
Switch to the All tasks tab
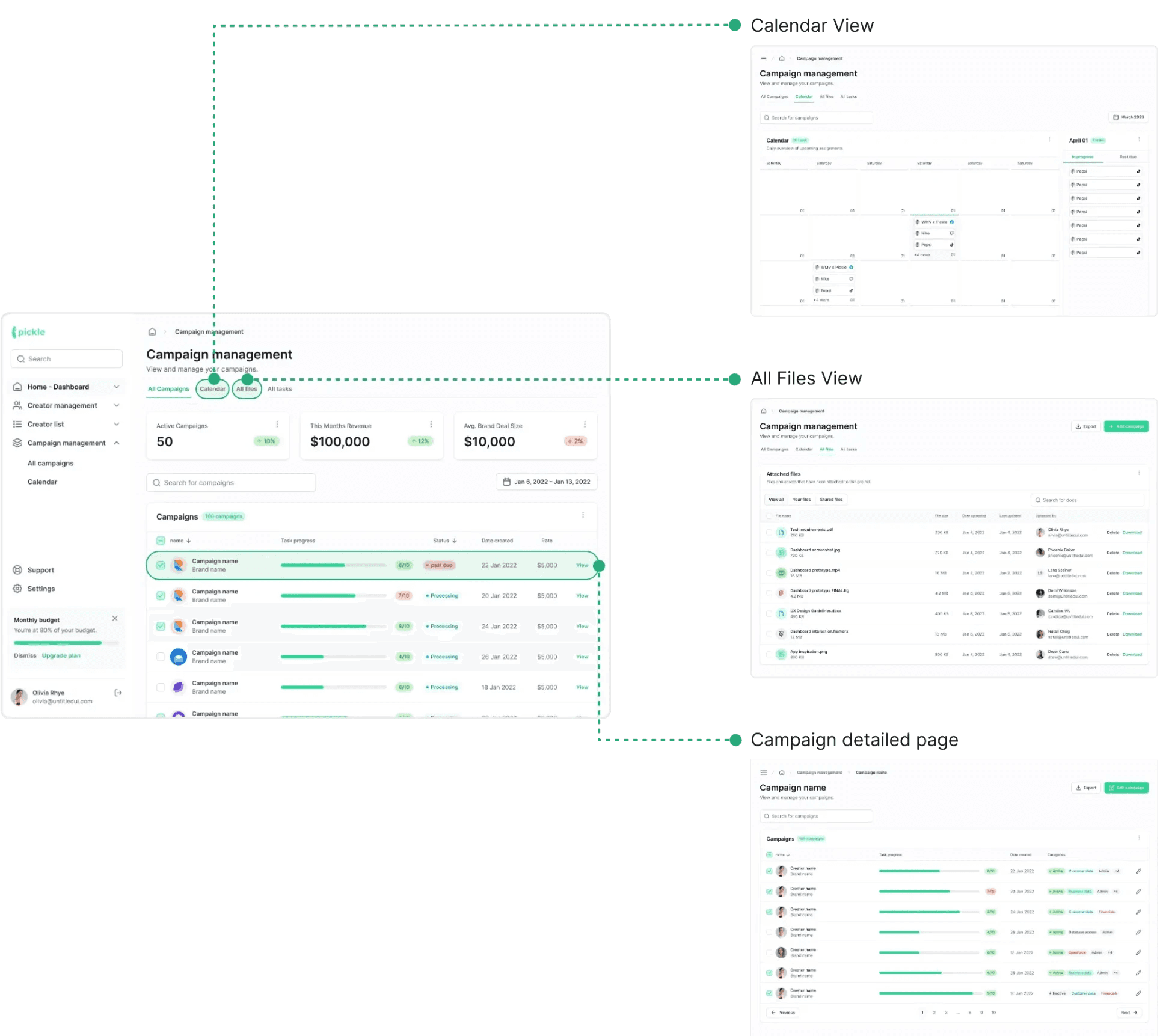tap(280, 389)
